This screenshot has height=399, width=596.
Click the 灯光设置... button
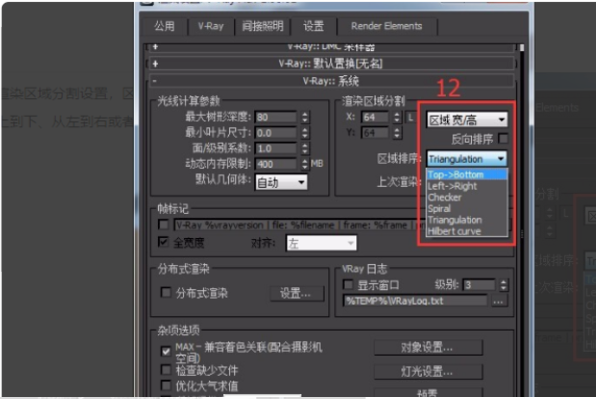point(428,371)
